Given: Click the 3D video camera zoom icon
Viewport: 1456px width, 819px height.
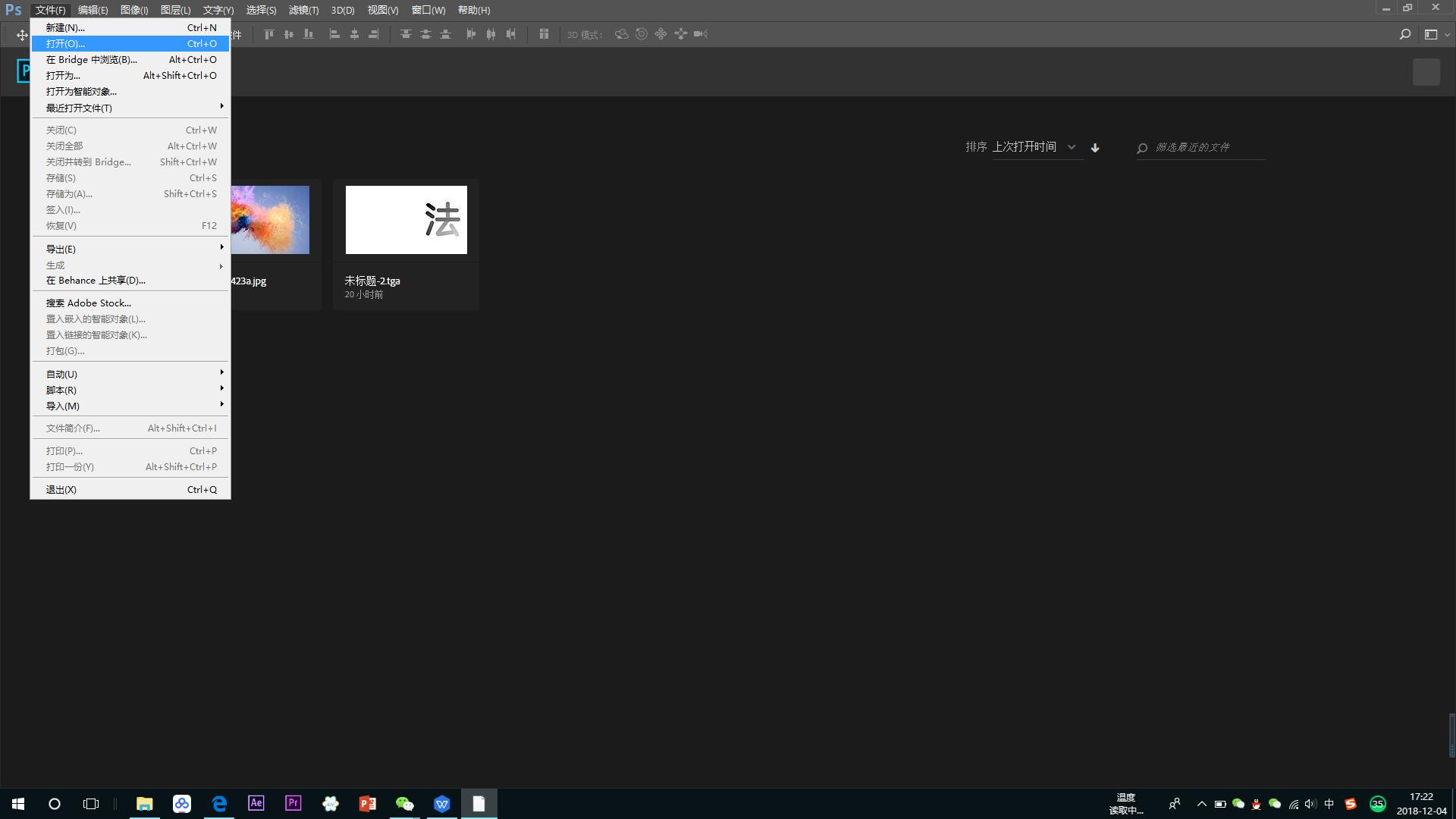Looking at the screenshot, I should [x=701, y=34].
